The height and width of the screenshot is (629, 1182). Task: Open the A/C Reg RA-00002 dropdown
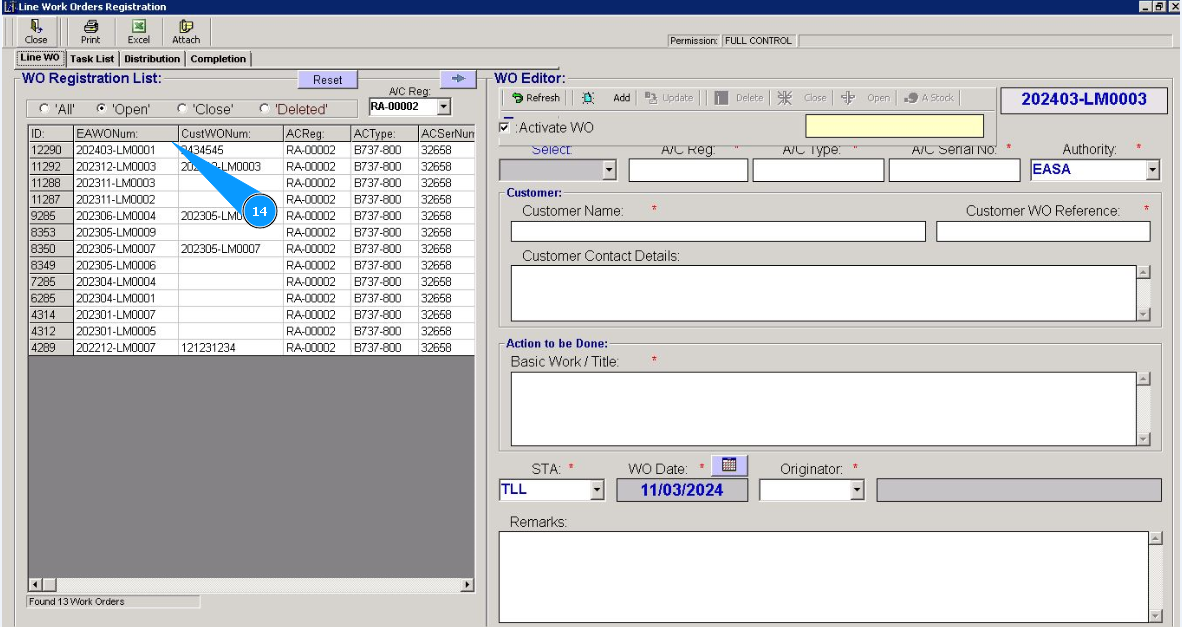tap(444, 106)
